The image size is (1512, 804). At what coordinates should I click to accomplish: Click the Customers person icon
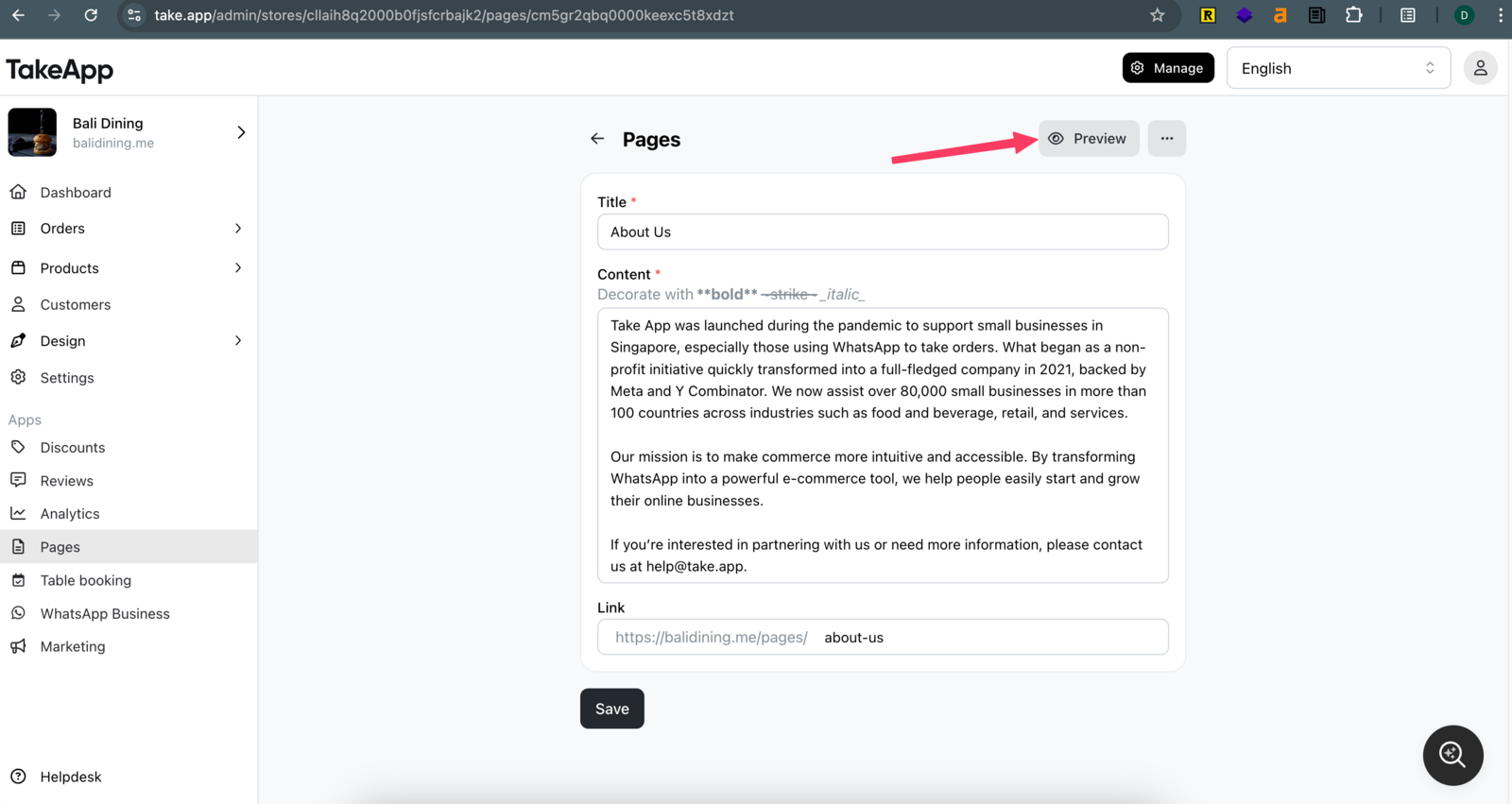pyautogui.click(x=18, y=304)
